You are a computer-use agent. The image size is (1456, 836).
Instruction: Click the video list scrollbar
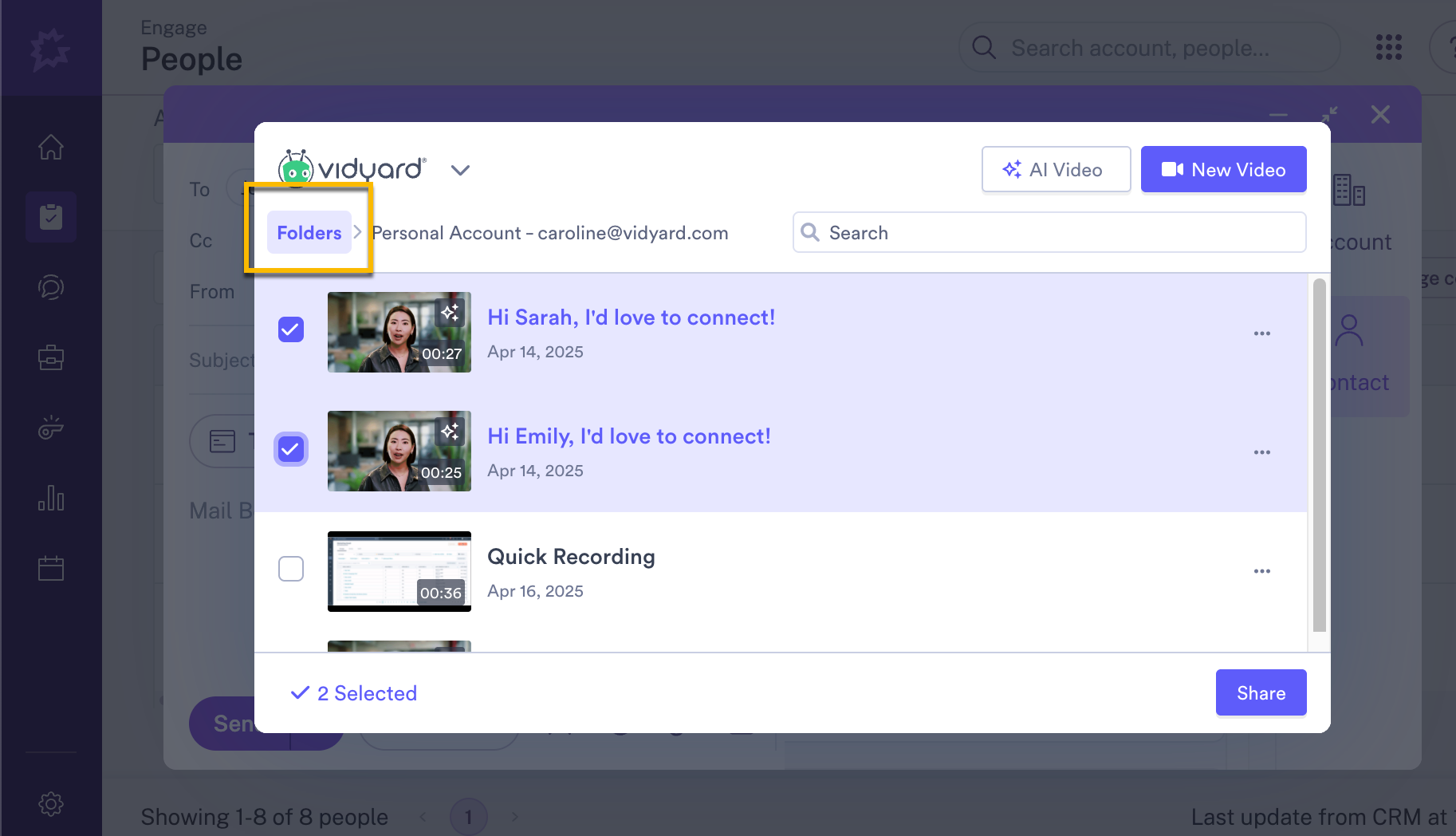1319,455
